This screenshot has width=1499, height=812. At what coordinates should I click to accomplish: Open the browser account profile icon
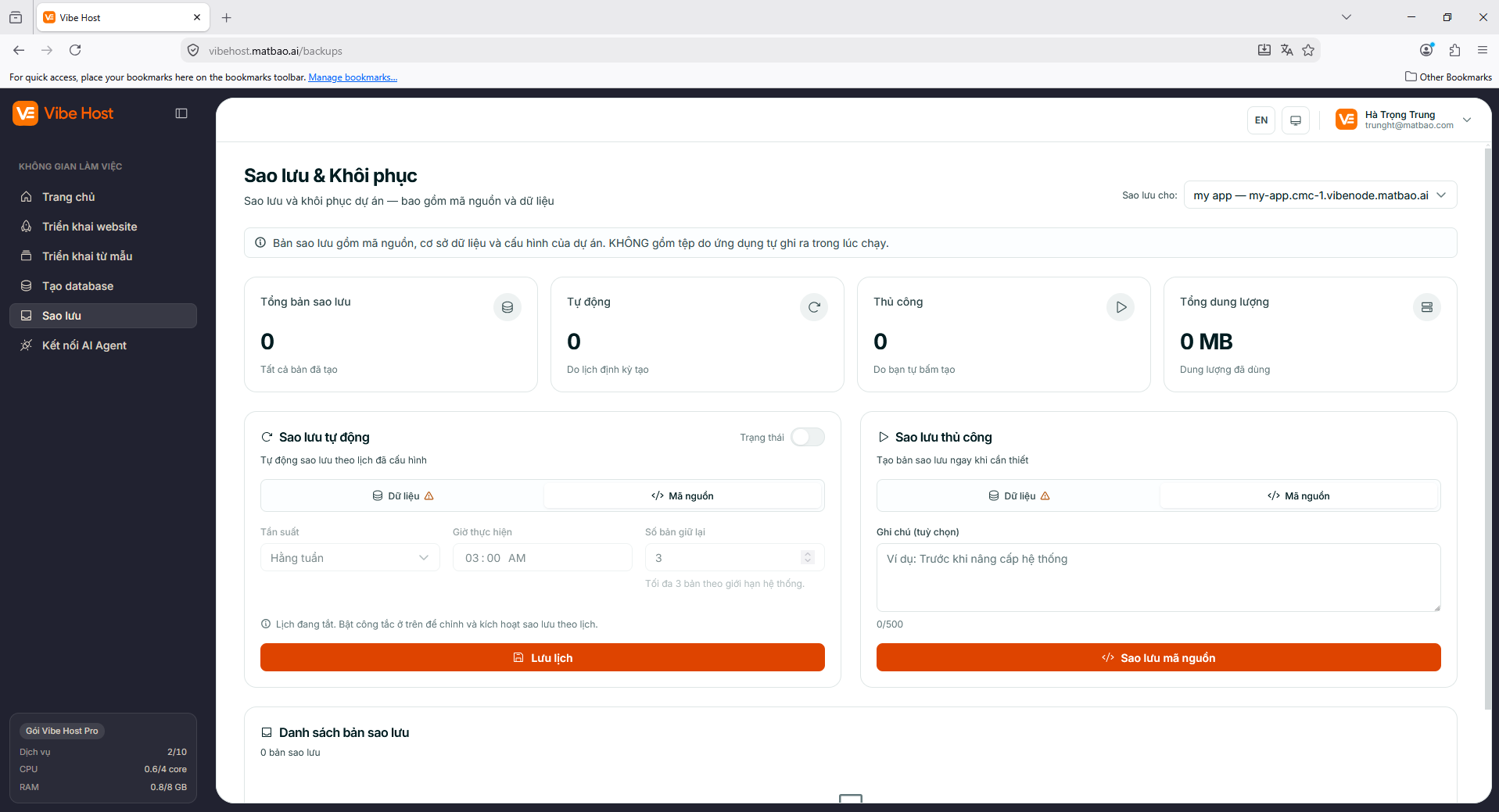point(1427,50)
